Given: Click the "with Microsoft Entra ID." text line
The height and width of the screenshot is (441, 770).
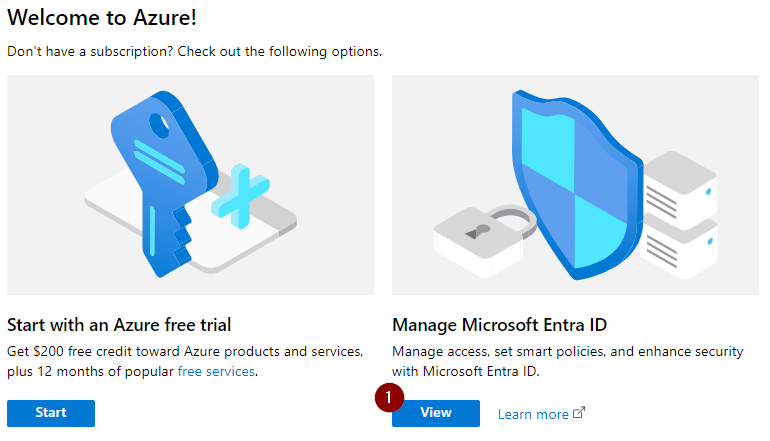Looking at the screenshot, I should (x=465, y=371).
